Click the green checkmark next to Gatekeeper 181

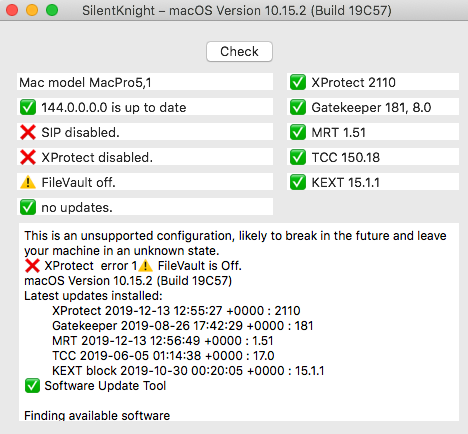click(x=298, y=107)
